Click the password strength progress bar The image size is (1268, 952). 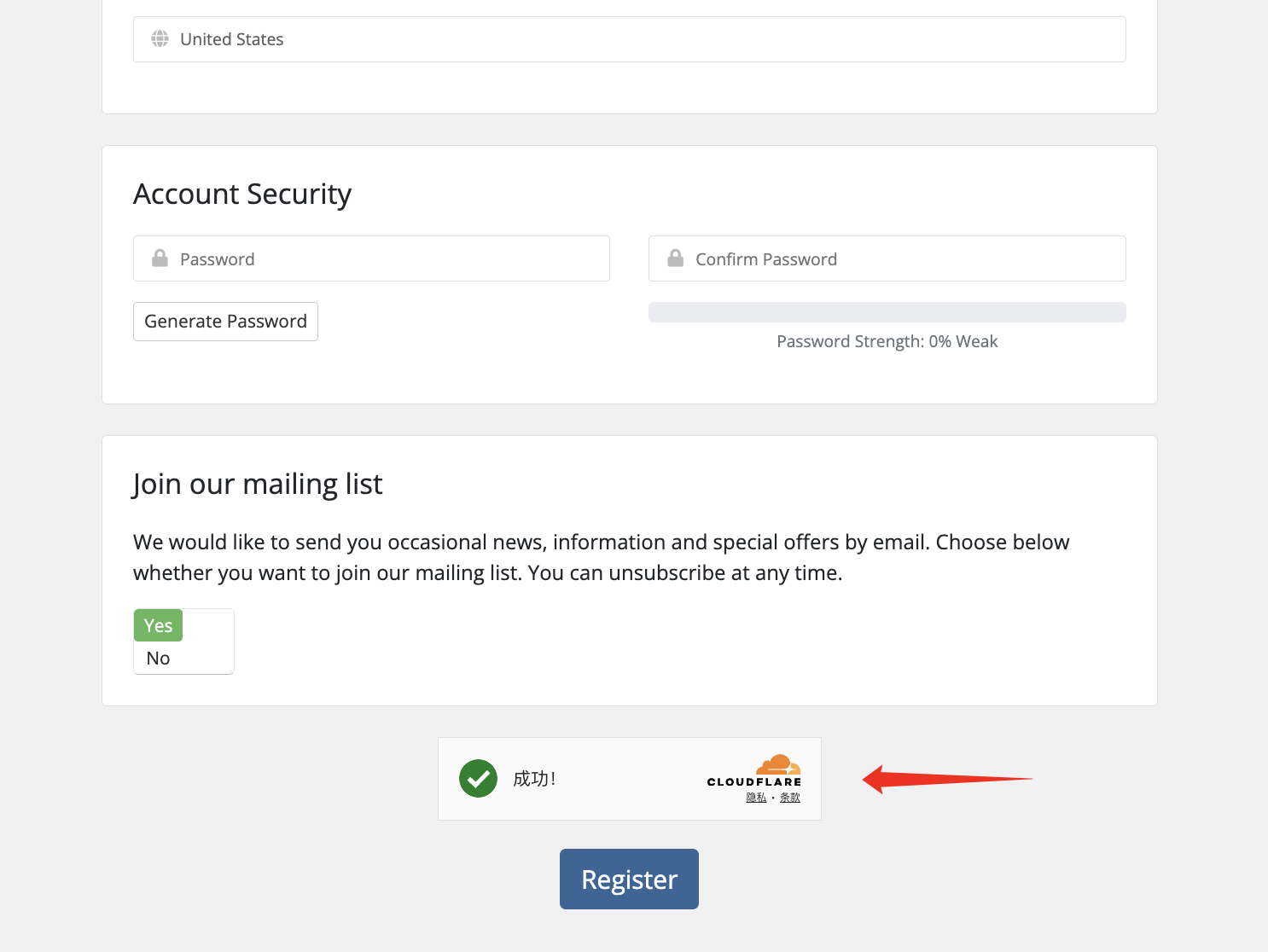coord(887,312)
